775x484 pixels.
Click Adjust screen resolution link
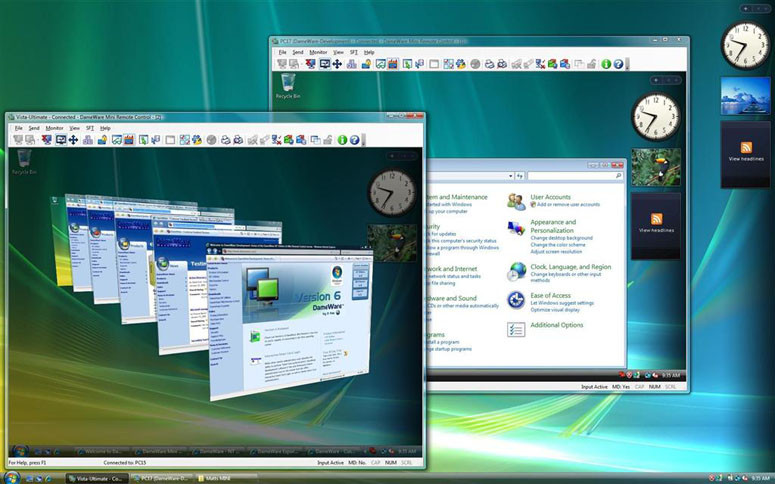pos(556,252)
